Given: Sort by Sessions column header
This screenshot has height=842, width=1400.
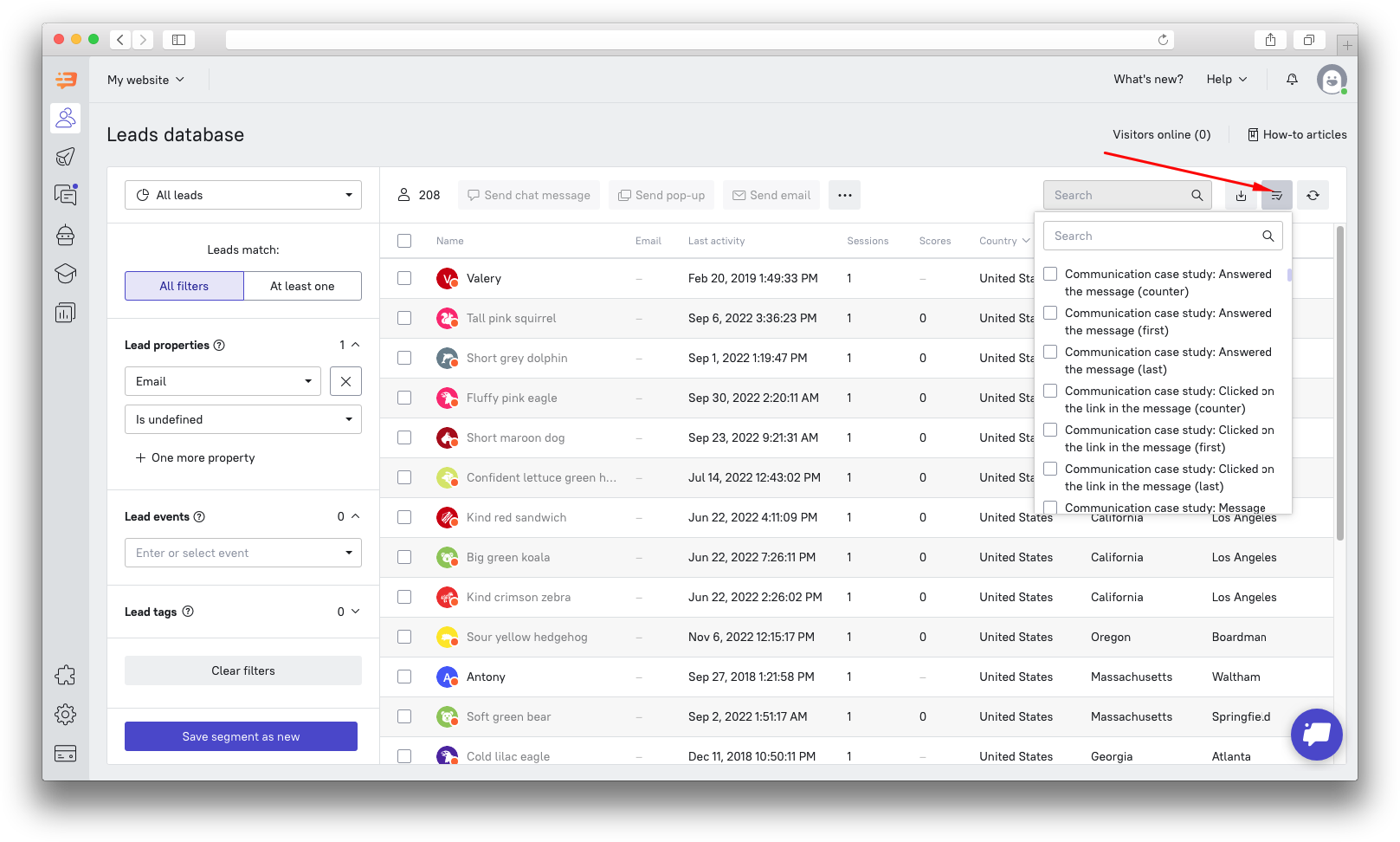Looking at the screenshot, I should coord(868,241).
